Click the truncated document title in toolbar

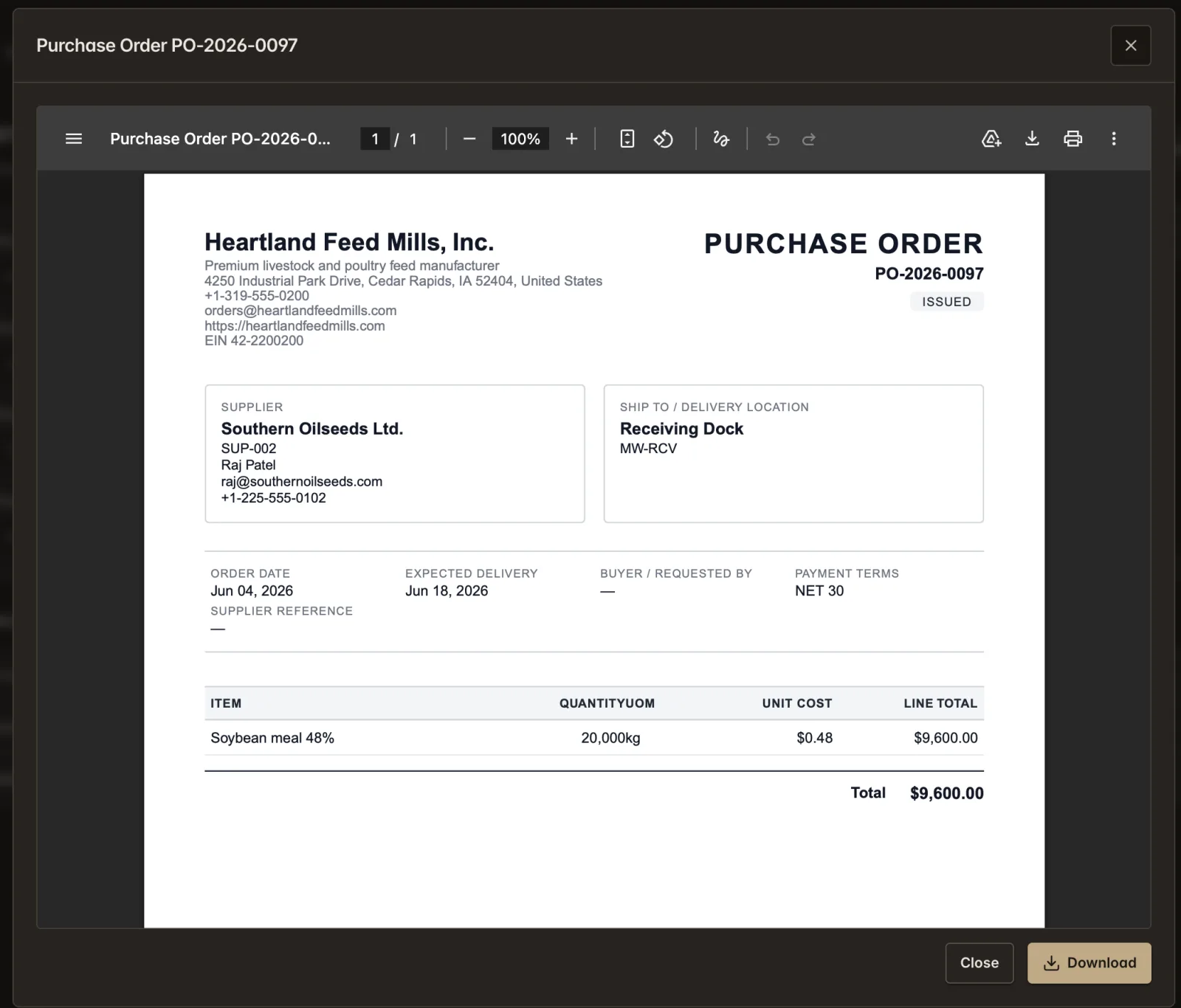(220, 139)
